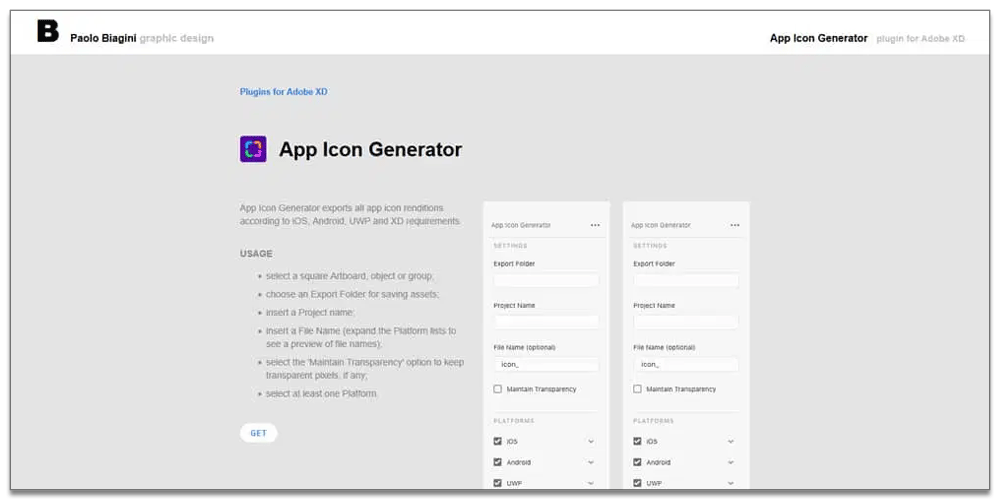The height and width of the screenshot is (500, 1000).
Task: Click SETTINGS label in right panel
Action: point(650,246)
